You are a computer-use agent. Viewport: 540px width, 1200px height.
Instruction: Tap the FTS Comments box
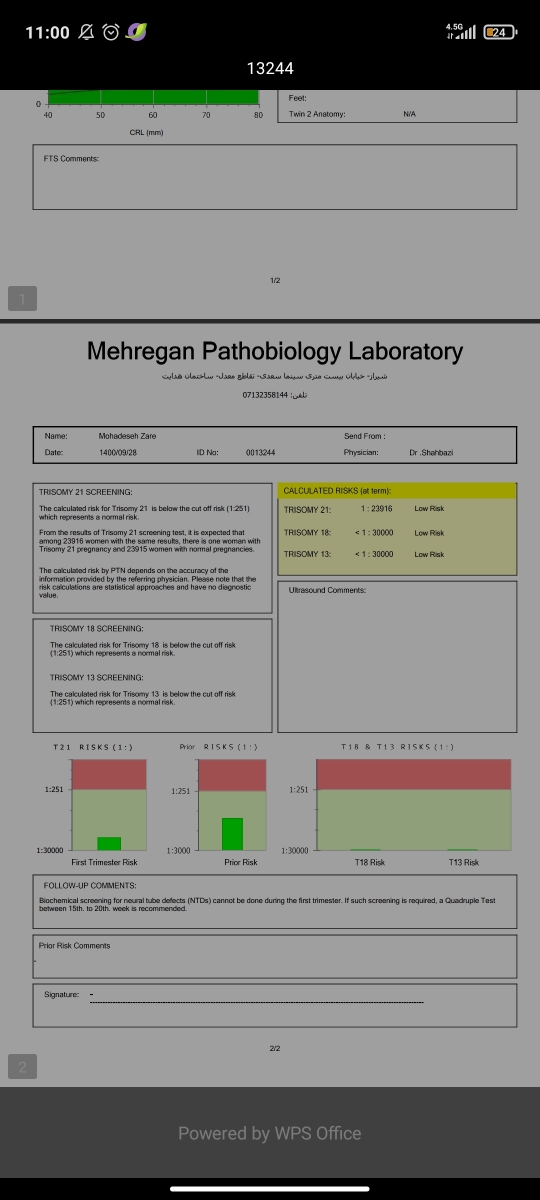276,177
